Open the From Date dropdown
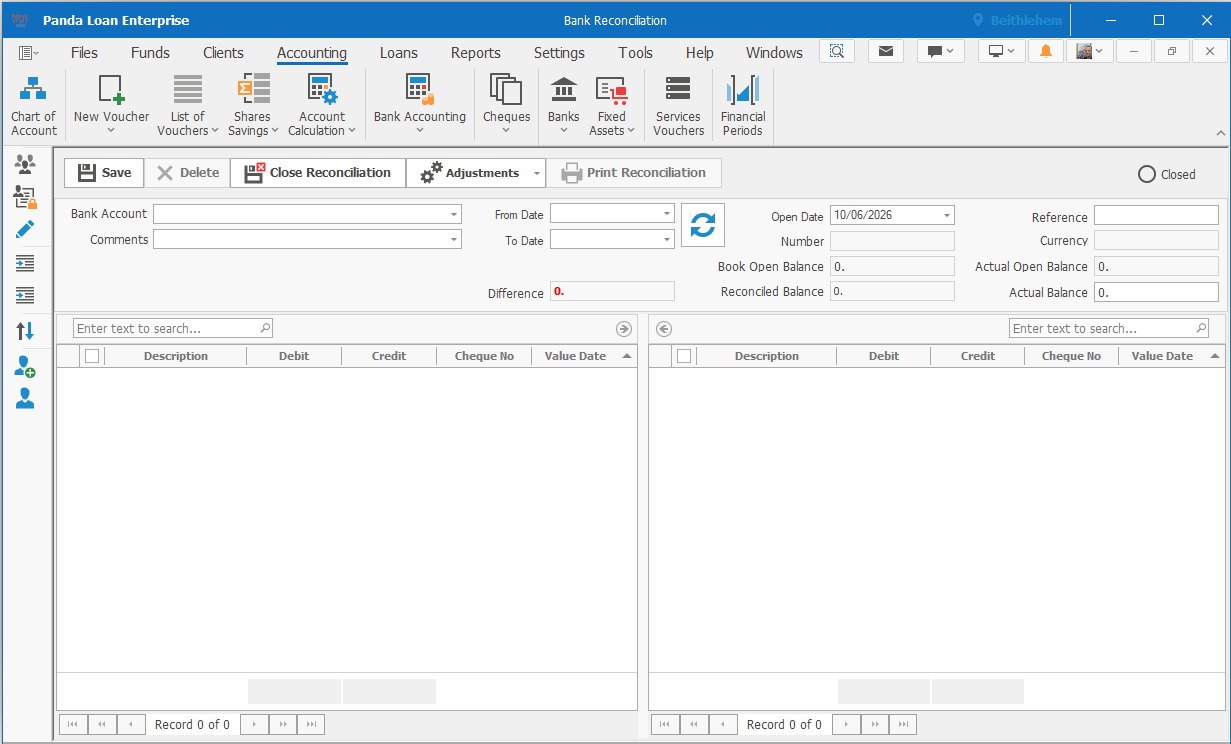Viewport: 1231px width, 744px height. 667,214
